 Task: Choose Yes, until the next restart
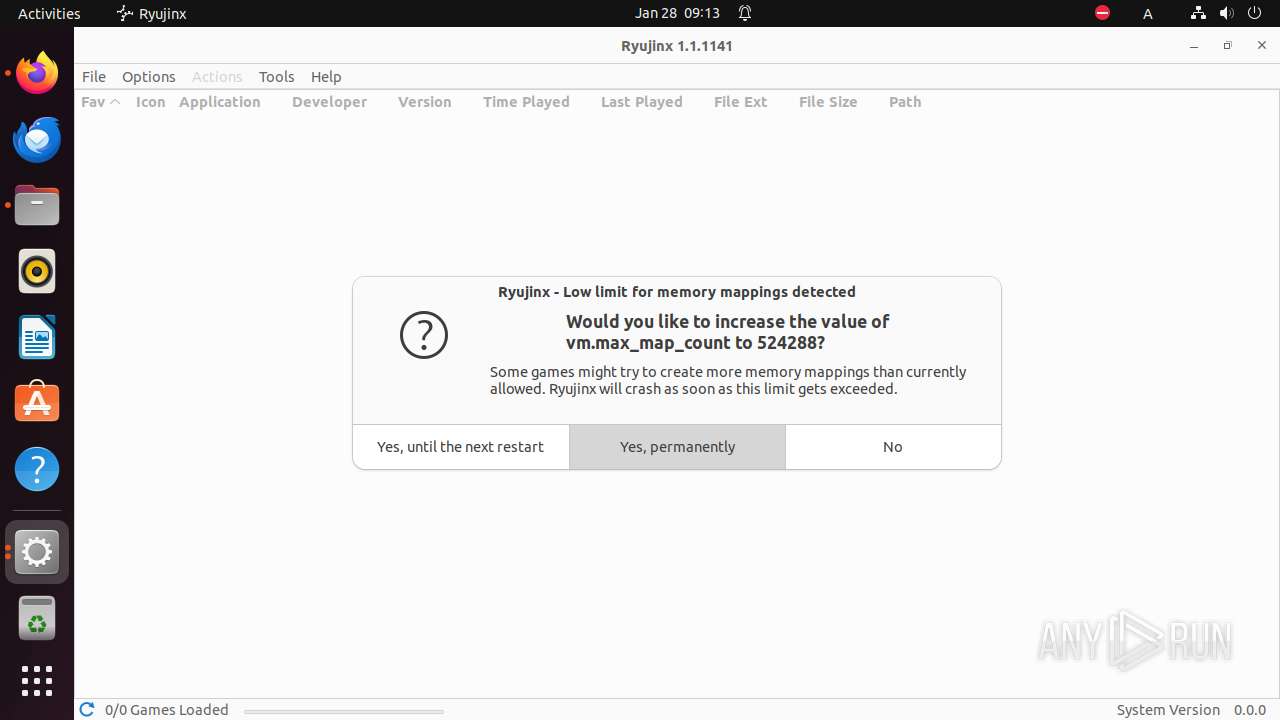coord(461,447)
